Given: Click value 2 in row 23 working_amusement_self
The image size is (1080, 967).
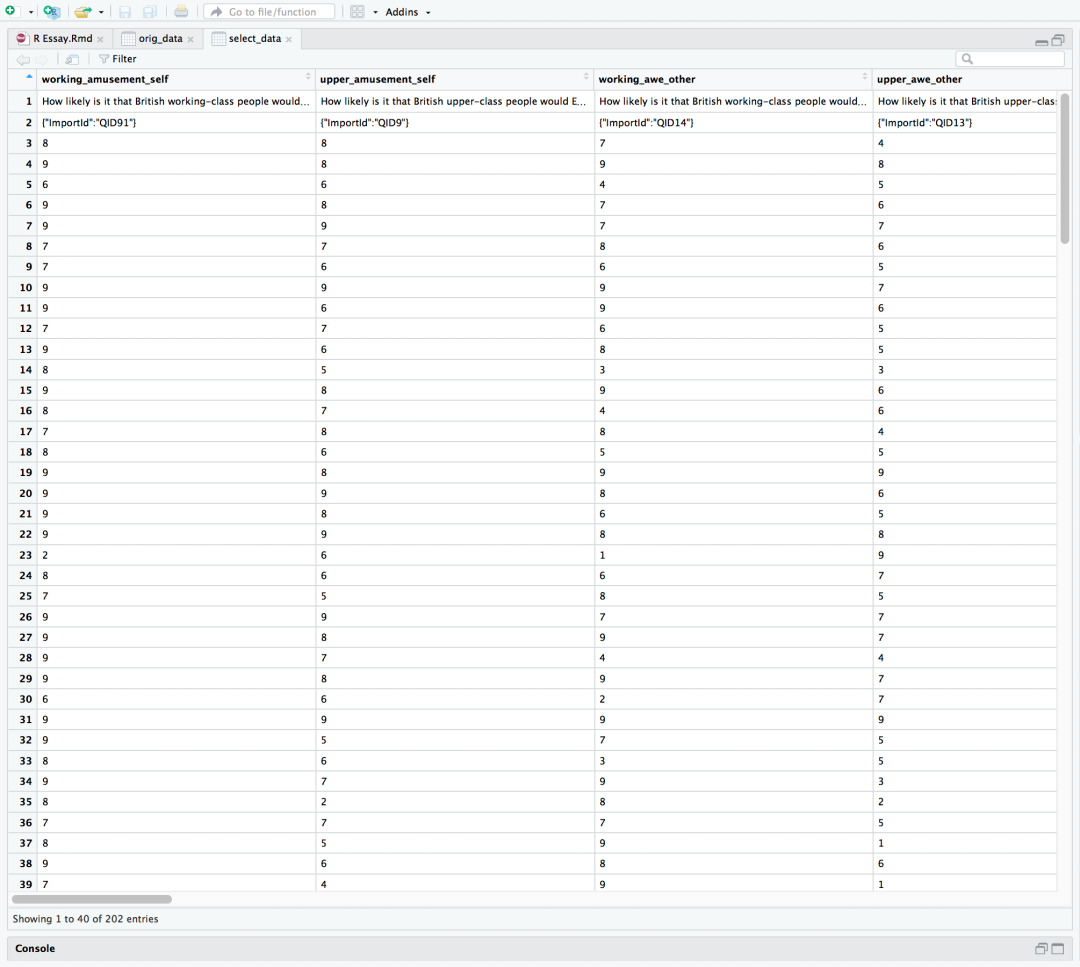Looking at the screenshot, I should tap(45, 555).
